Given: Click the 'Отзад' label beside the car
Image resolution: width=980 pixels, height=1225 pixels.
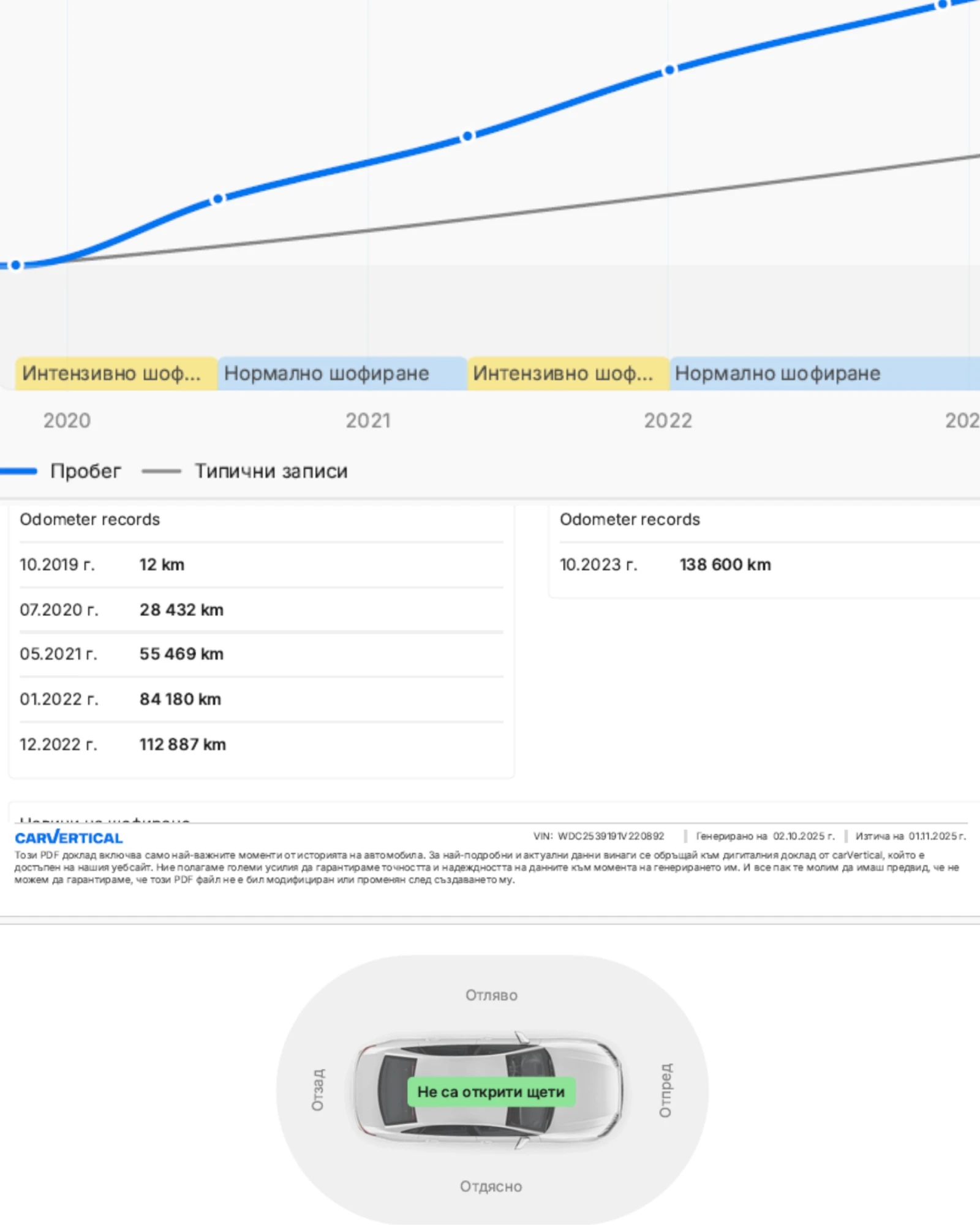Looking at the screenshot, I should 317,1090.
